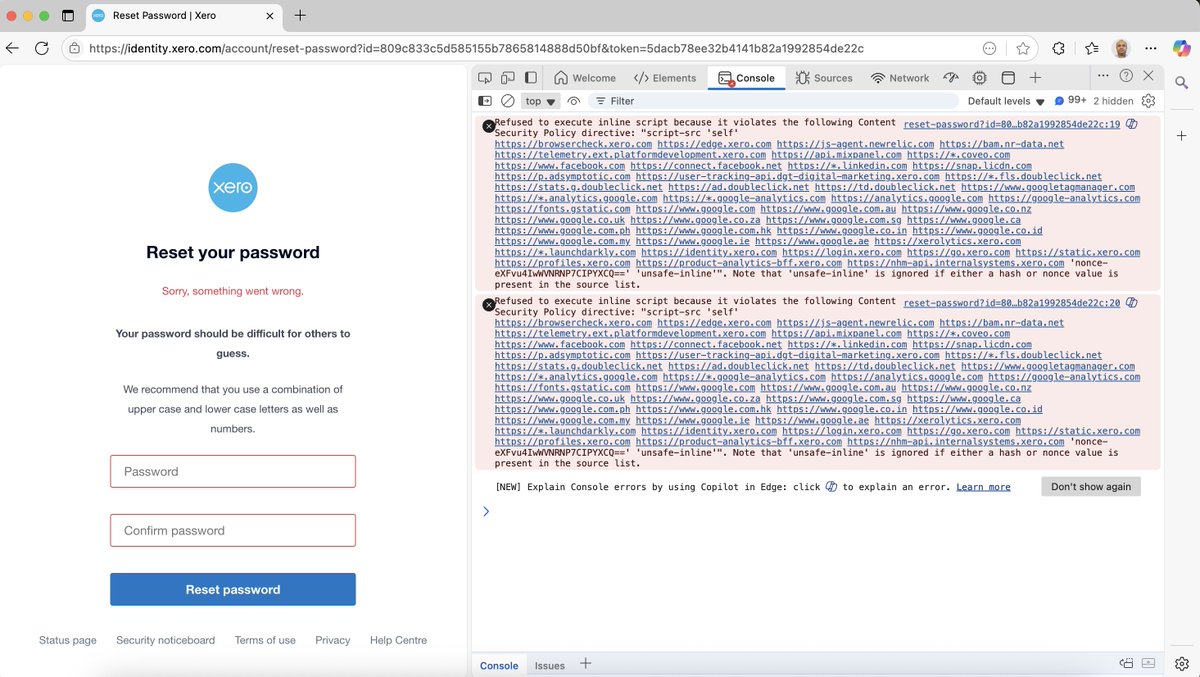The image size is (1200, 677).
Task: Open the Help Centre link
Action: point(398,640)
